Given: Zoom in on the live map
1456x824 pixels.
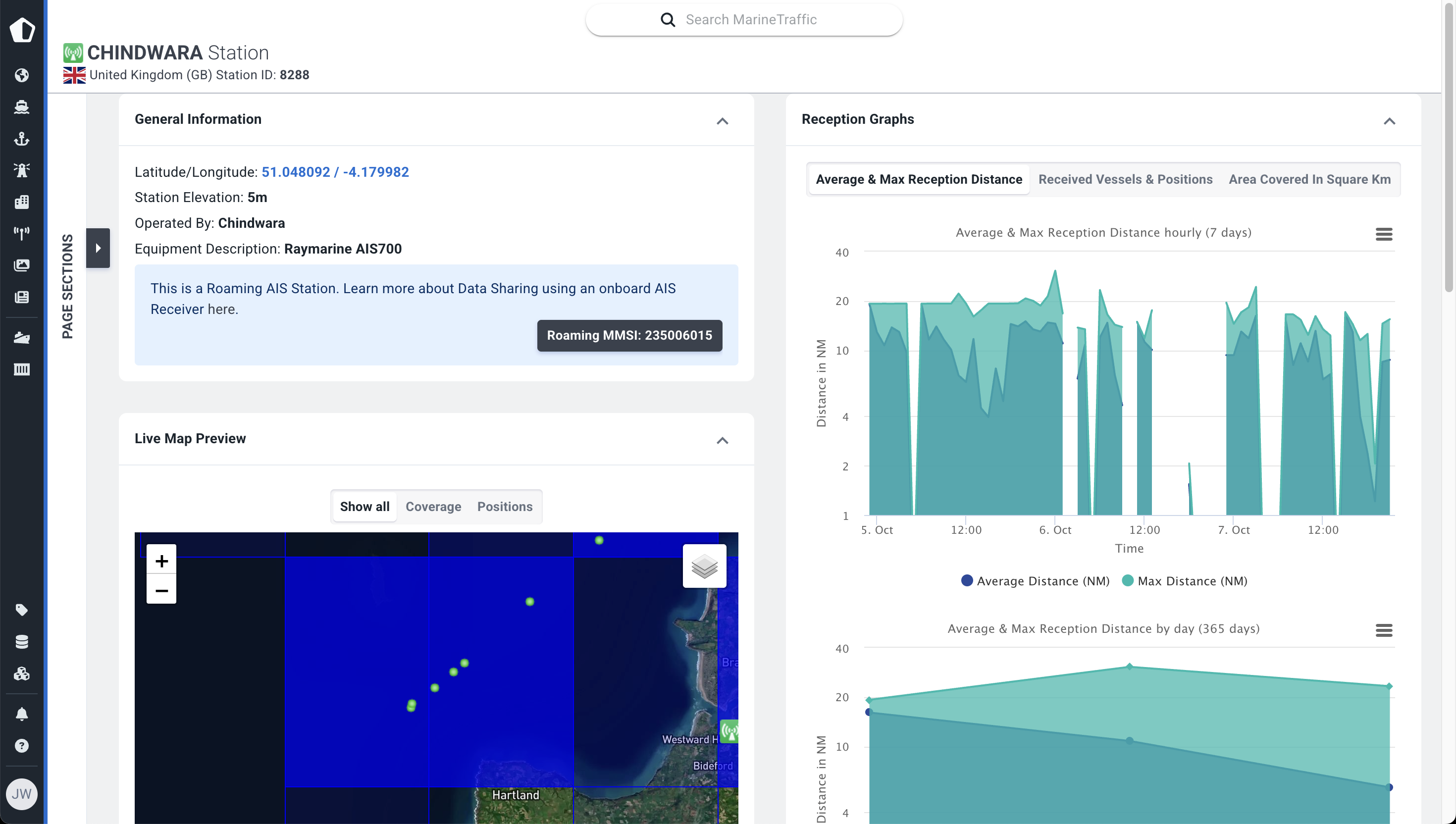Looking at the screenshot, I should (x=161, y=561).
